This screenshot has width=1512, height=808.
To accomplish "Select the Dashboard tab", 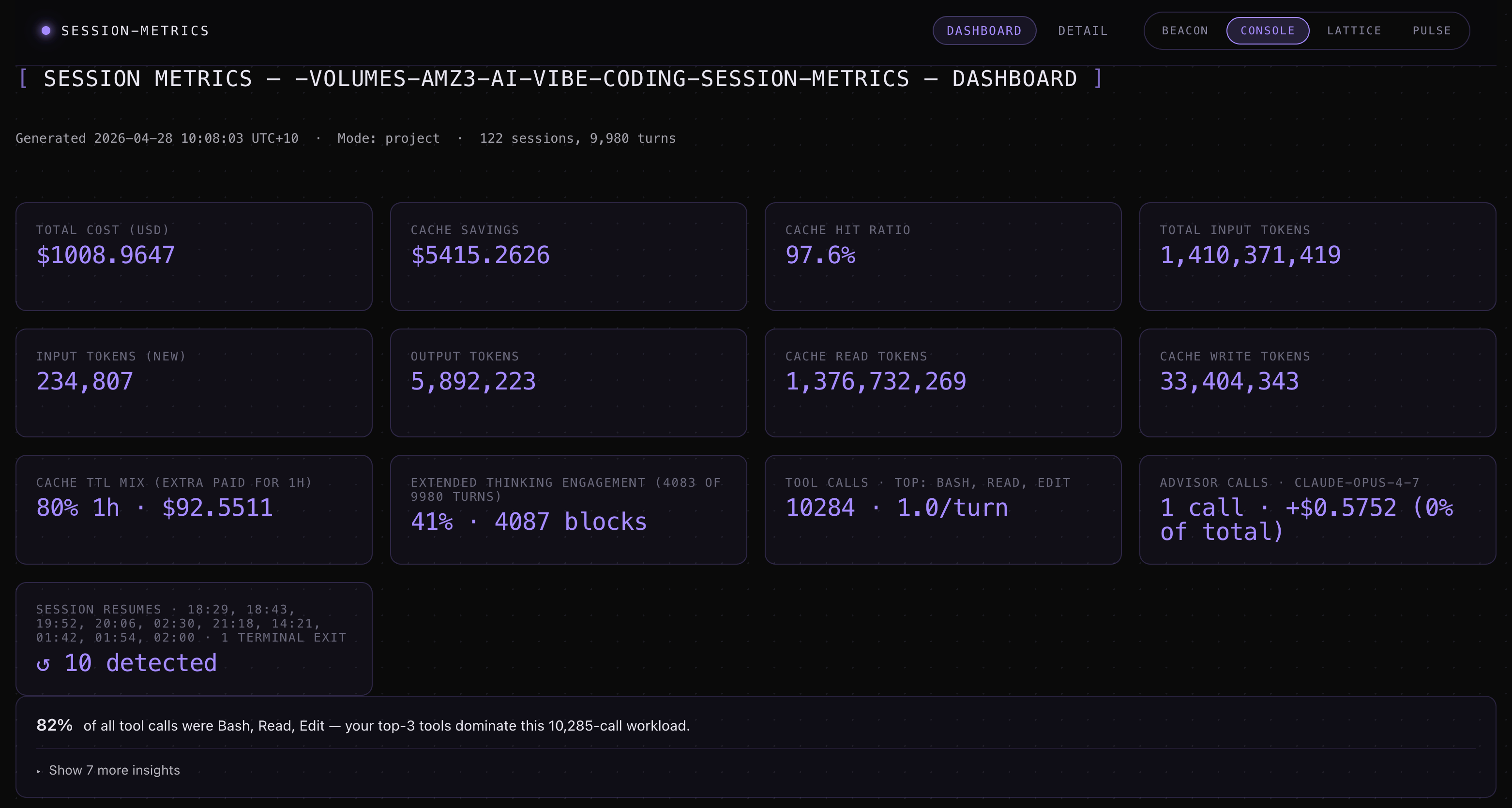I will [984, 30].
